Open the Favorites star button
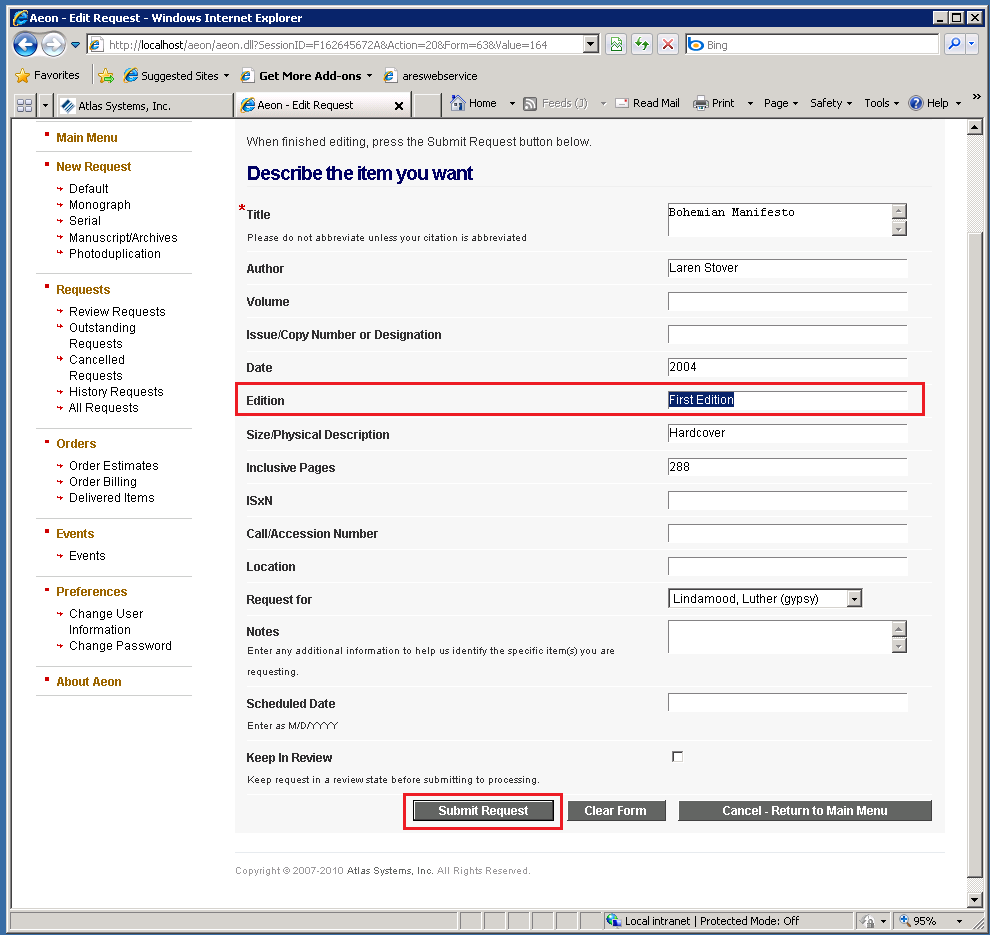 [48, 75]
